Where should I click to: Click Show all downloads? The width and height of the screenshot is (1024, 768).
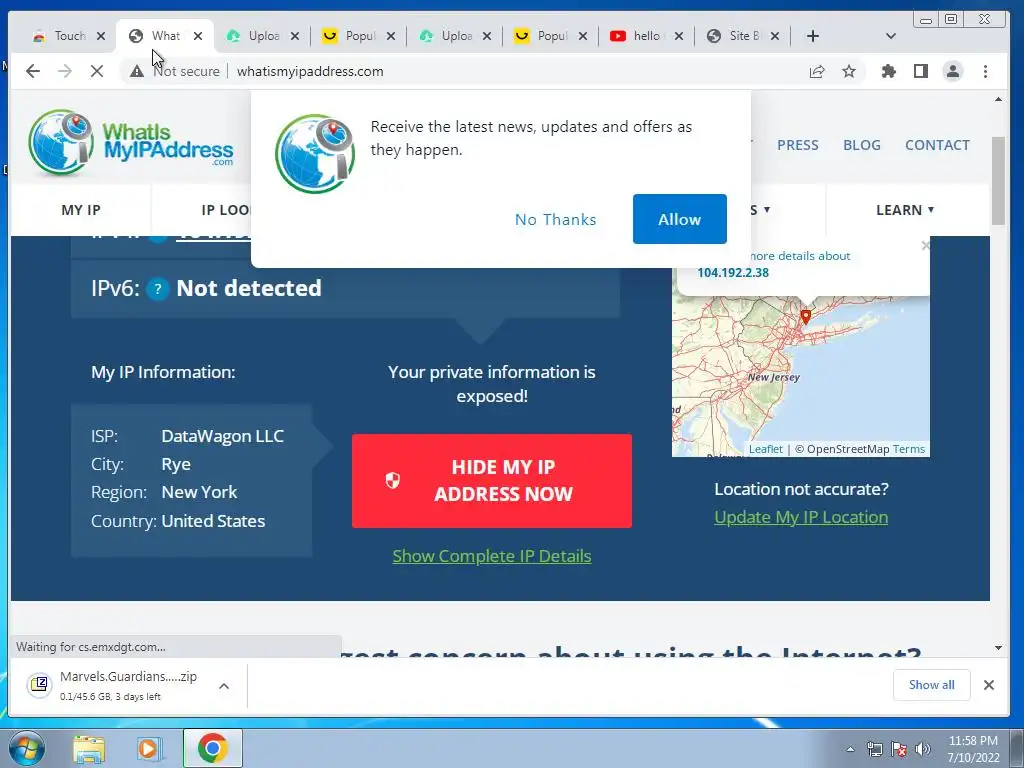931,684
